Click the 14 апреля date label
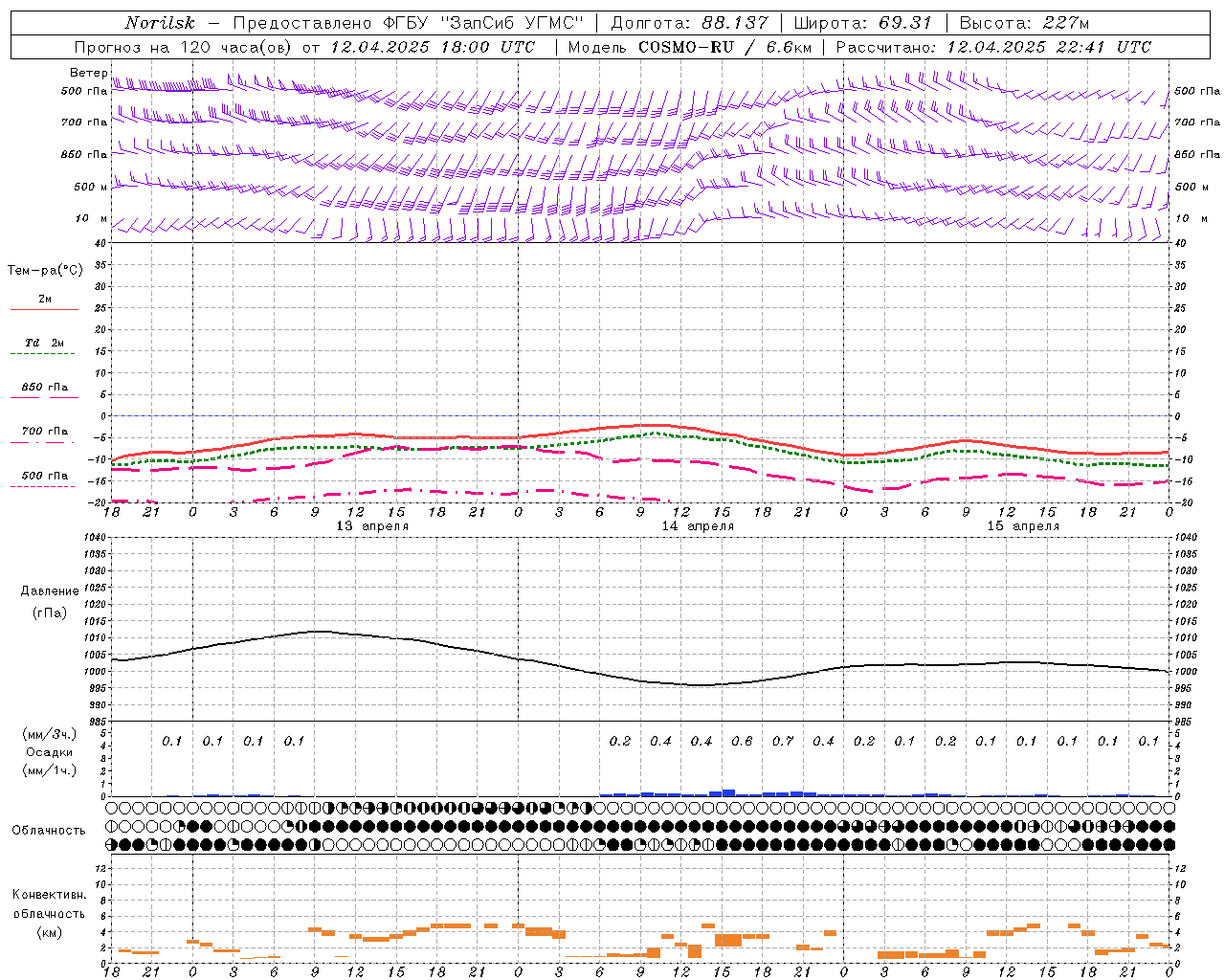The height and width of the screenshot is (980, 1225). coord(698,526)
